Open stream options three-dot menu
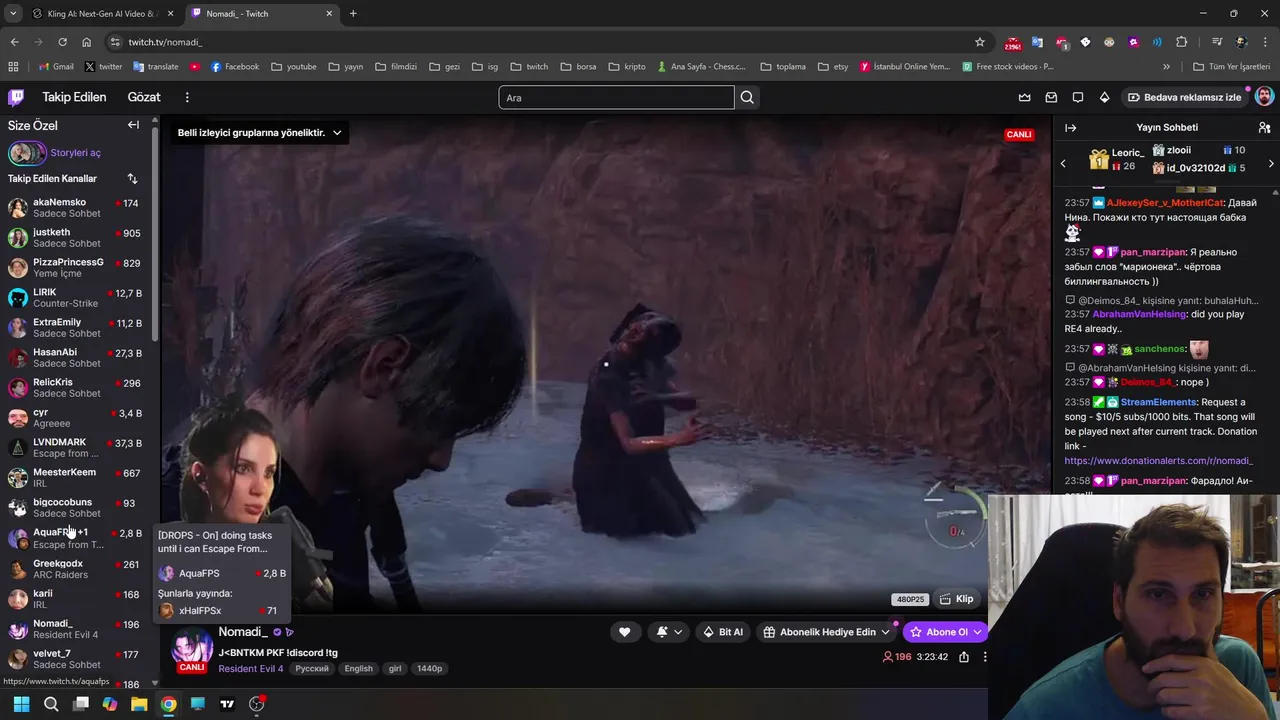This screenshot has width=1280, height=720. coord(985,657)
